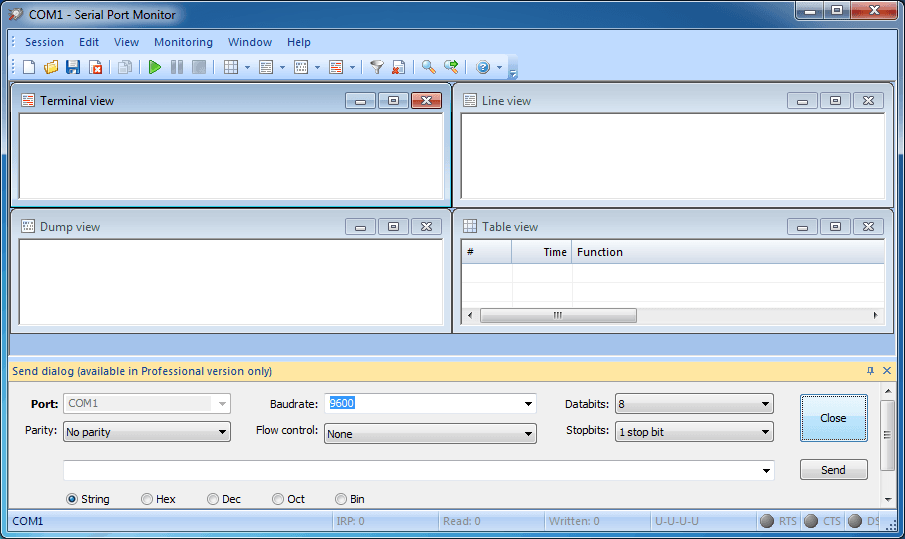Stop monitoring using the stop icon
The height and width of the screenshot is (539, 905).
point(199,67)
